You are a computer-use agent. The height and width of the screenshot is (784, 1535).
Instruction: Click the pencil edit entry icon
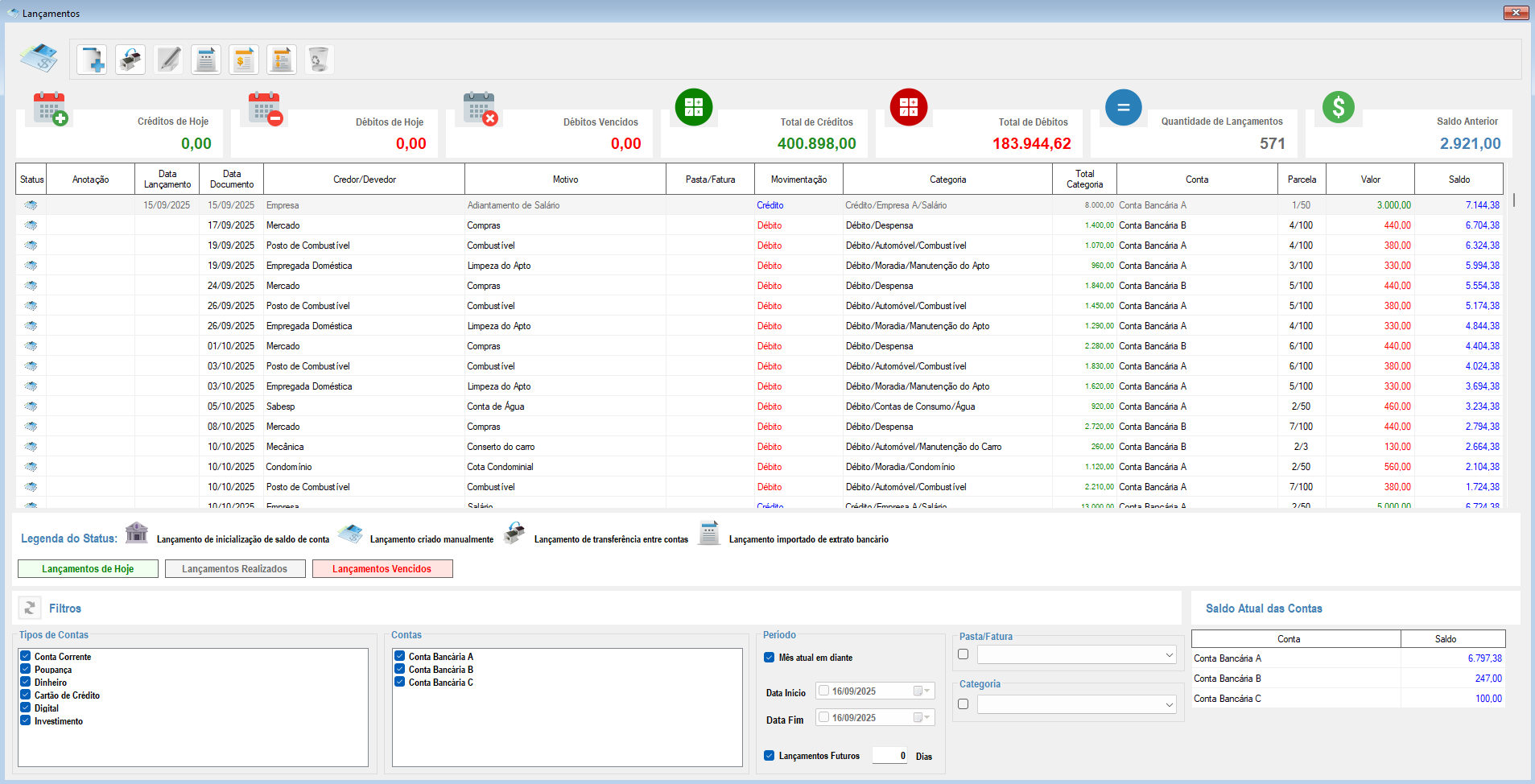pyautogui.click(x=169, y=60)
